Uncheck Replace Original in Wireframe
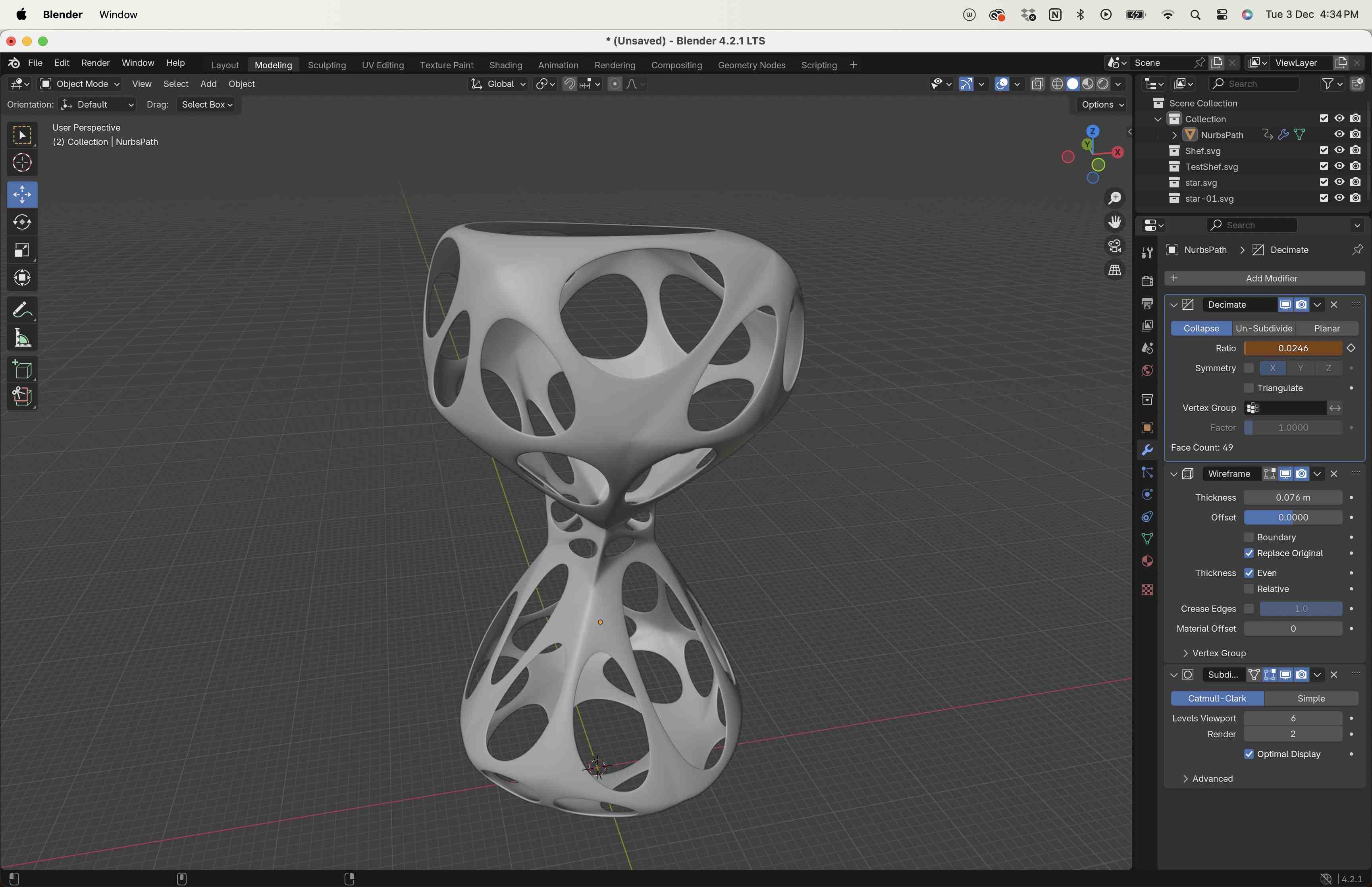The width and height of the screenshot is (1372, 887). pyautogui.click(x=1248, y=553)
